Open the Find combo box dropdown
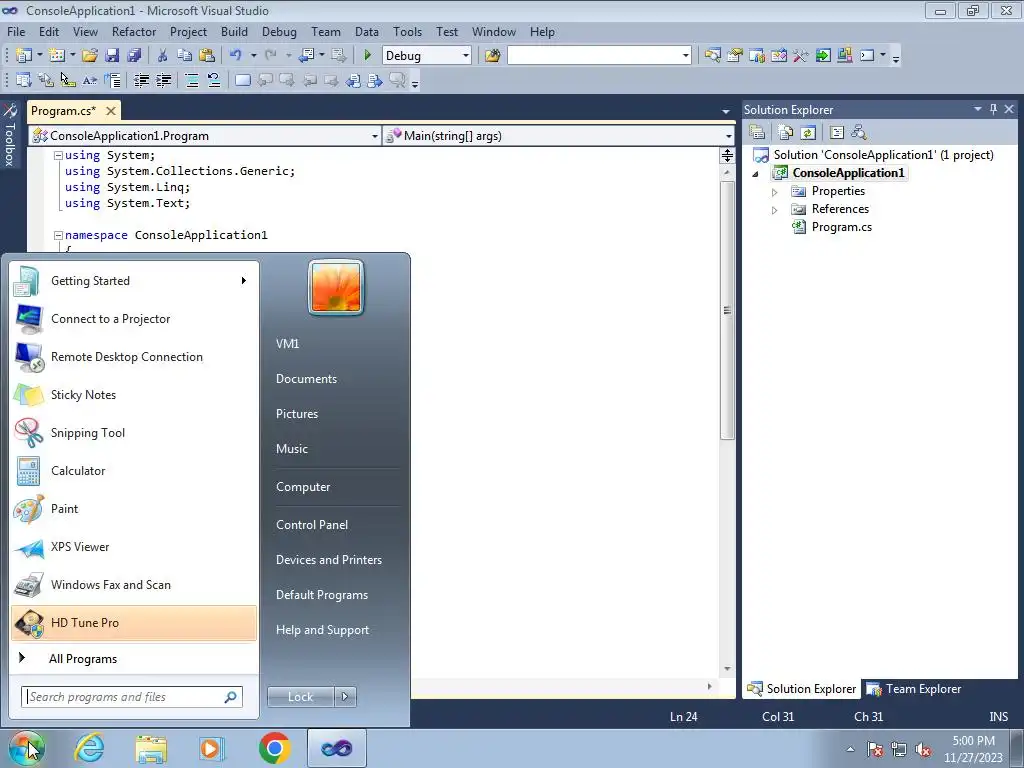 tap(685, 56)
